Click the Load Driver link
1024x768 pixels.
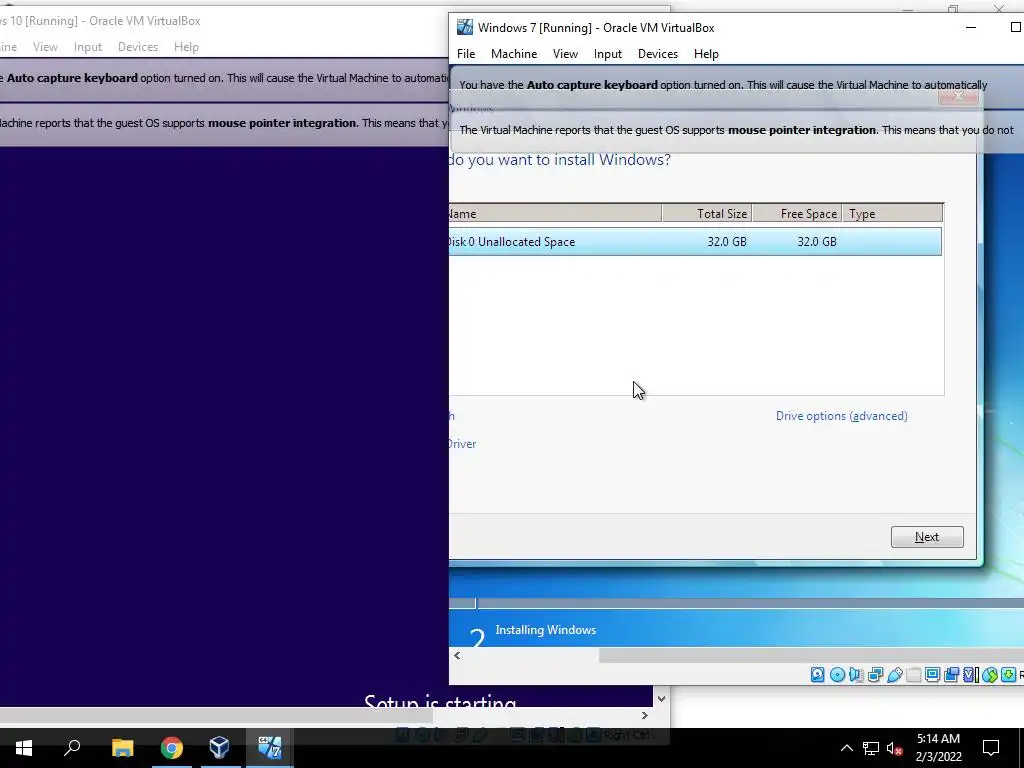[x=462, y=444]
